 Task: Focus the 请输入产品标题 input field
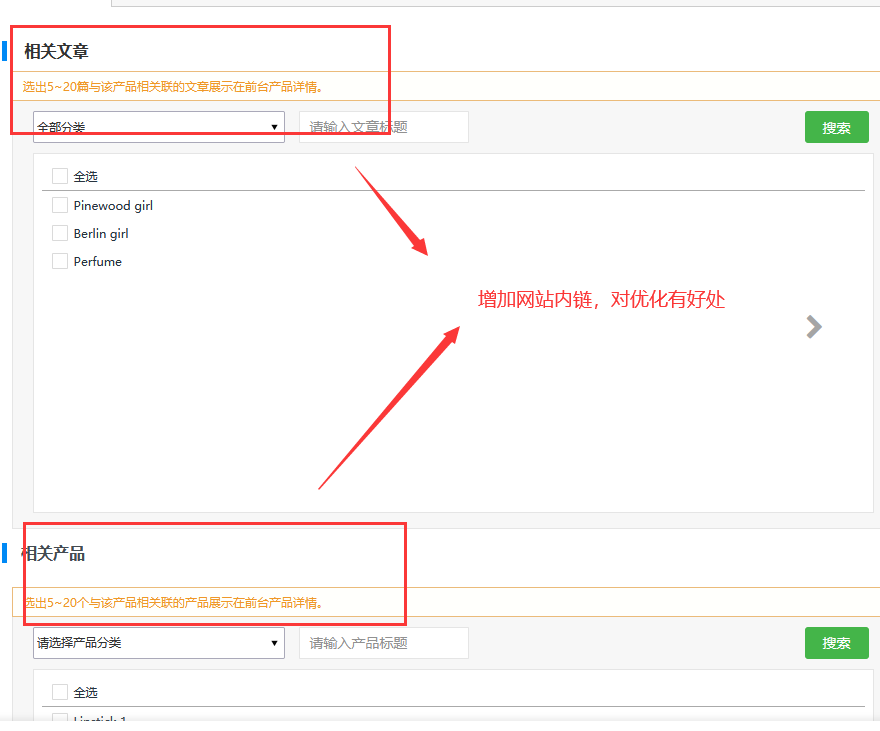383,643
